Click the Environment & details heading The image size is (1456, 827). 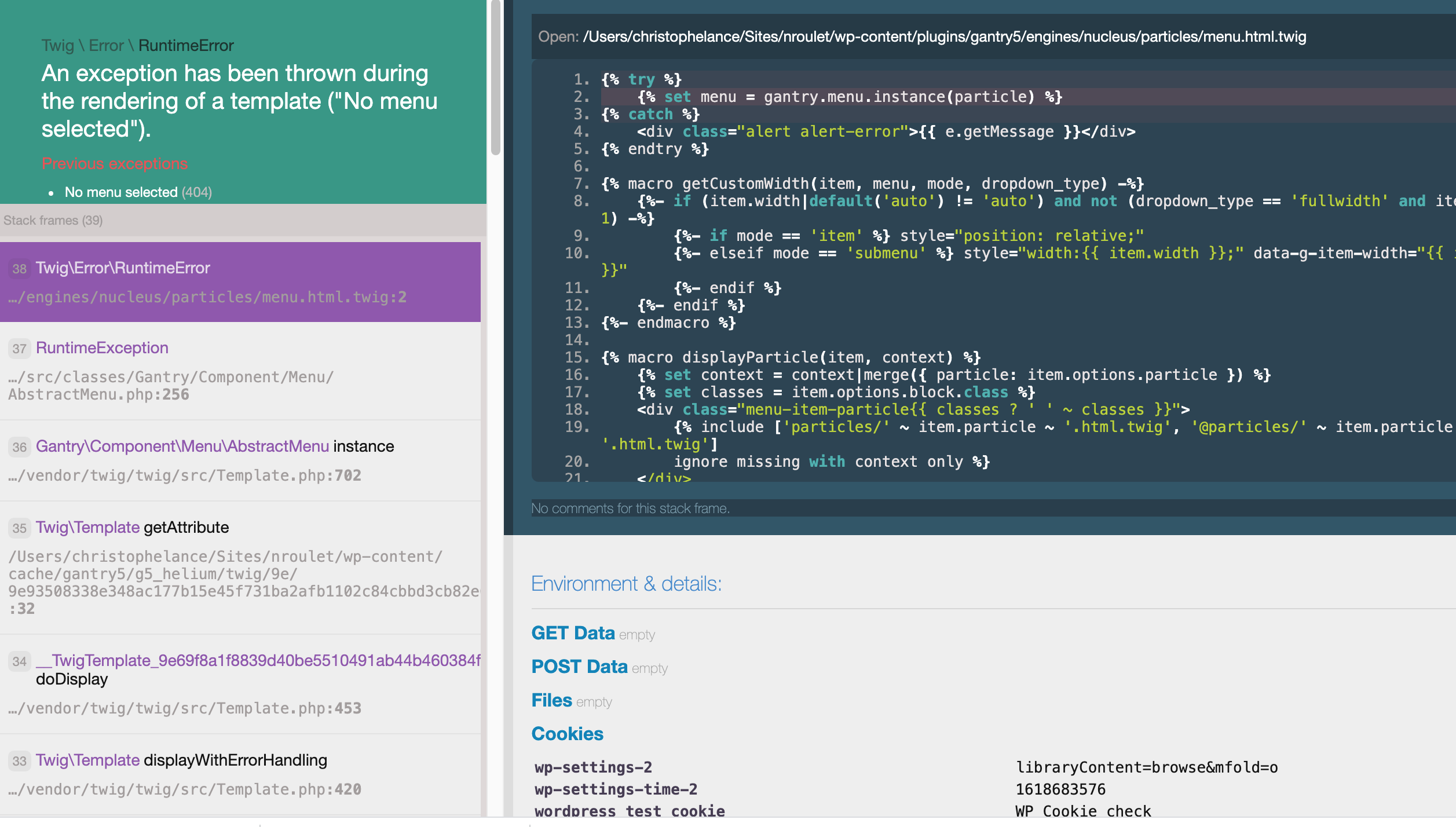tap(626, 583)
